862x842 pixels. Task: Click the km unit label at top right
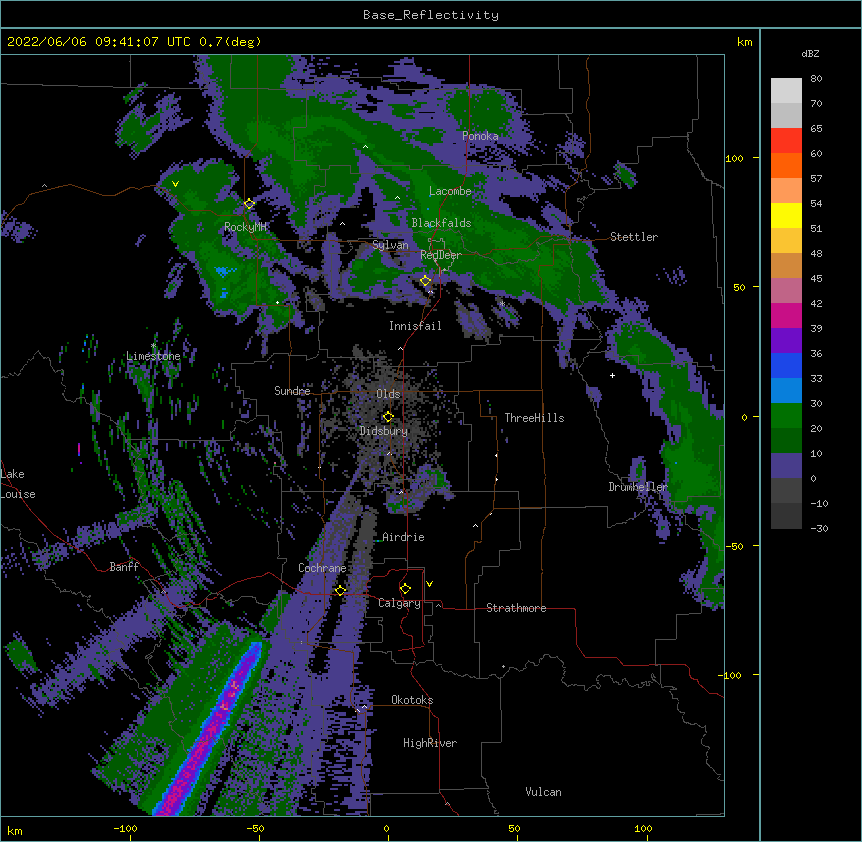pos(745,42)
